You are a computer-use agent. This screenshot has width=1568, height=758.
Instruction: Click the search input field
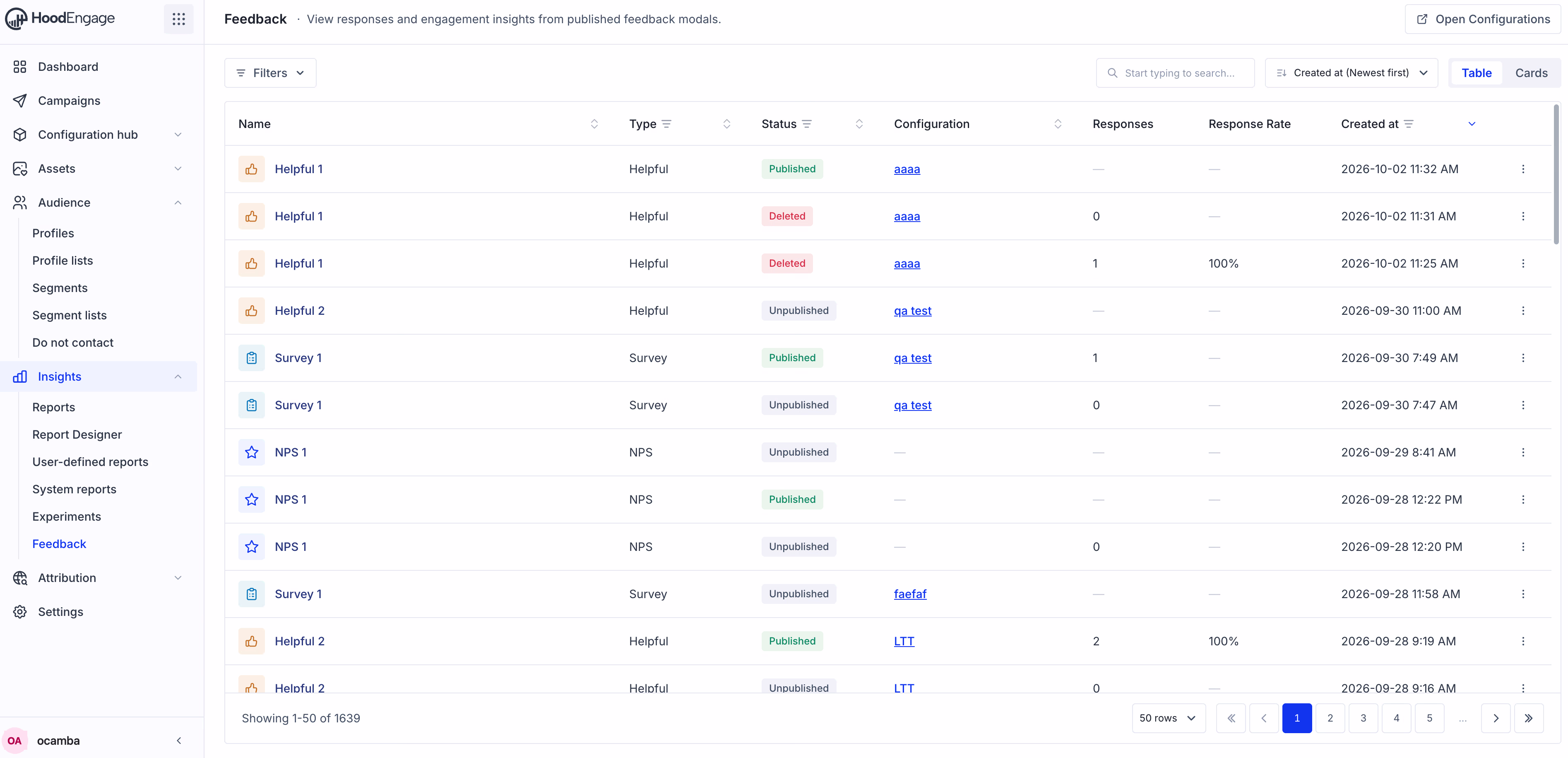pos(1175,72)
